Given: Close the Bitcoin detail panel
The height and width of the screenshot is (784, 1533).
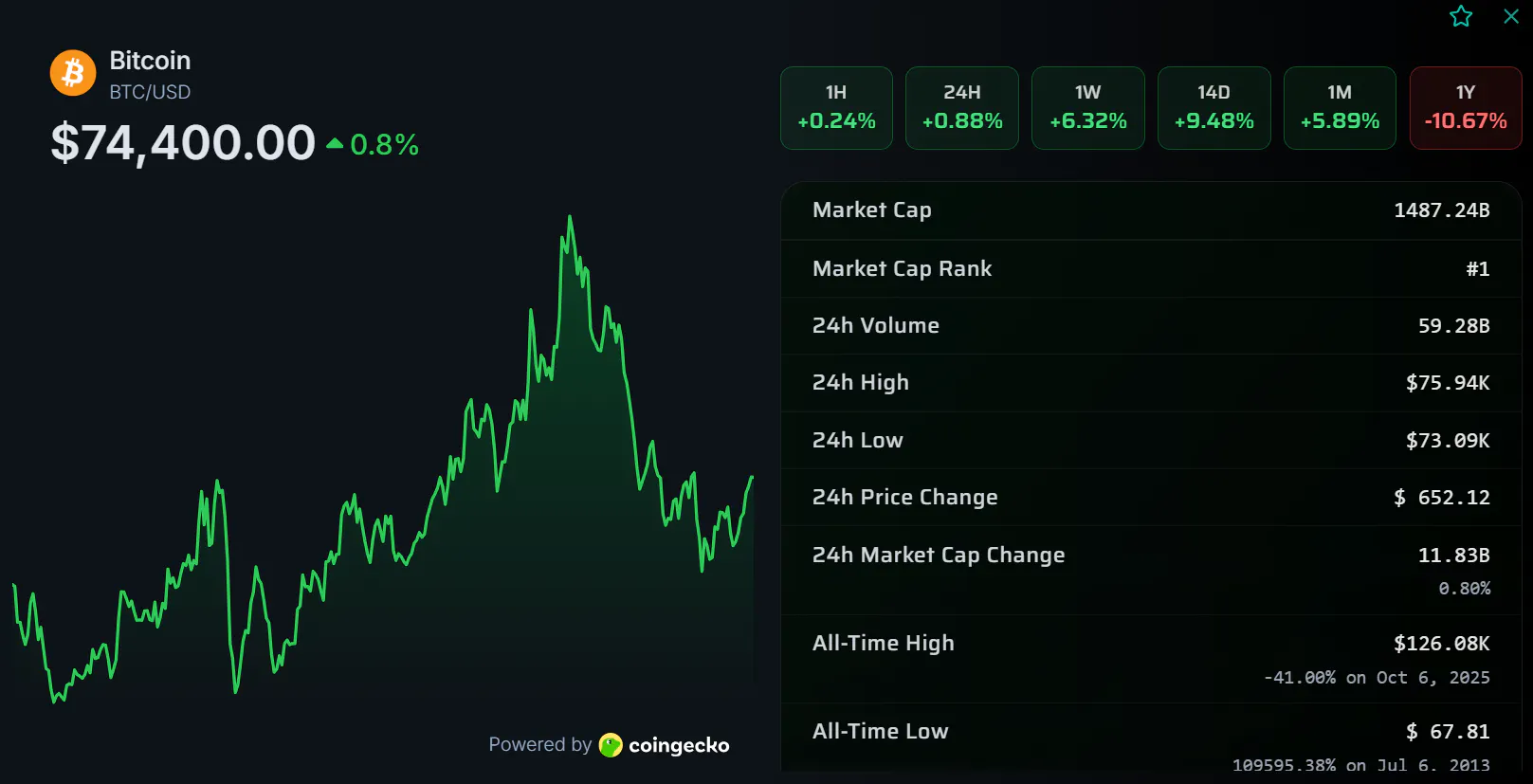Looking at the screenshot, I should [1511, 16].
